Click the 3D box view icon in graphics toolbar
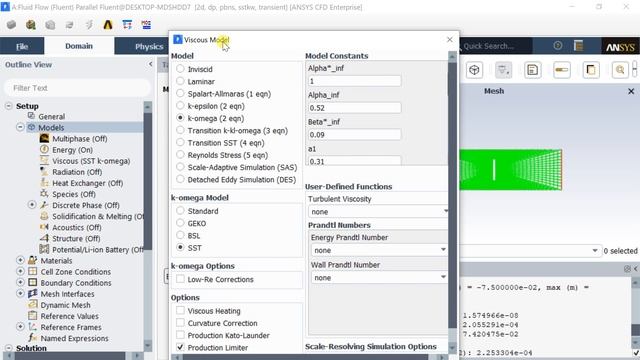Screen dimensions: 640x360 (474, 70)
